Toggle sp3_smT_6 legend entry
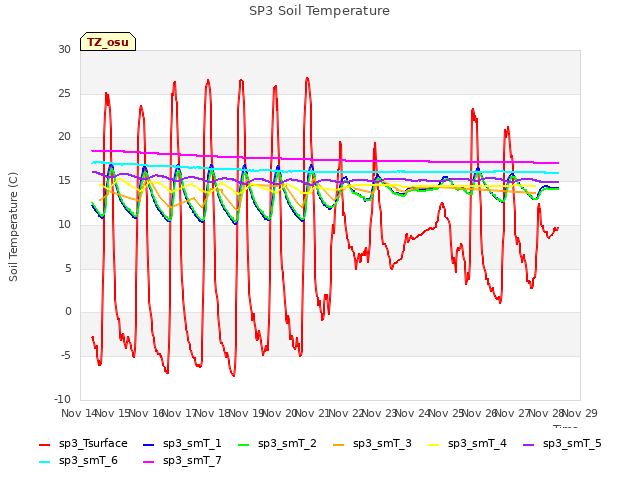Screen dimensions: 640x480 [78, 461]
